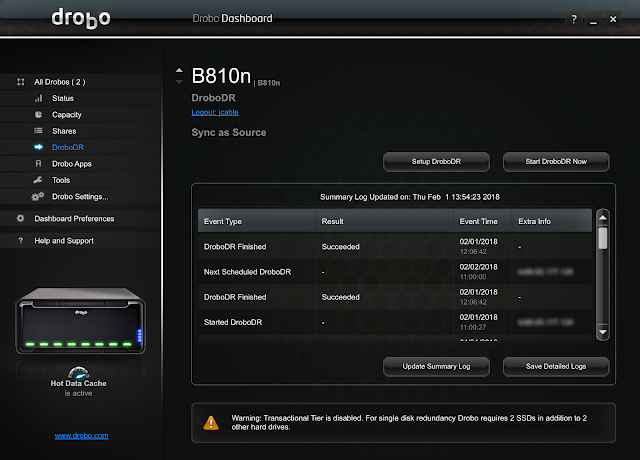Click the Status bar-chart icon
Viewport: 640px width, 460px height.
click(38, 98)
